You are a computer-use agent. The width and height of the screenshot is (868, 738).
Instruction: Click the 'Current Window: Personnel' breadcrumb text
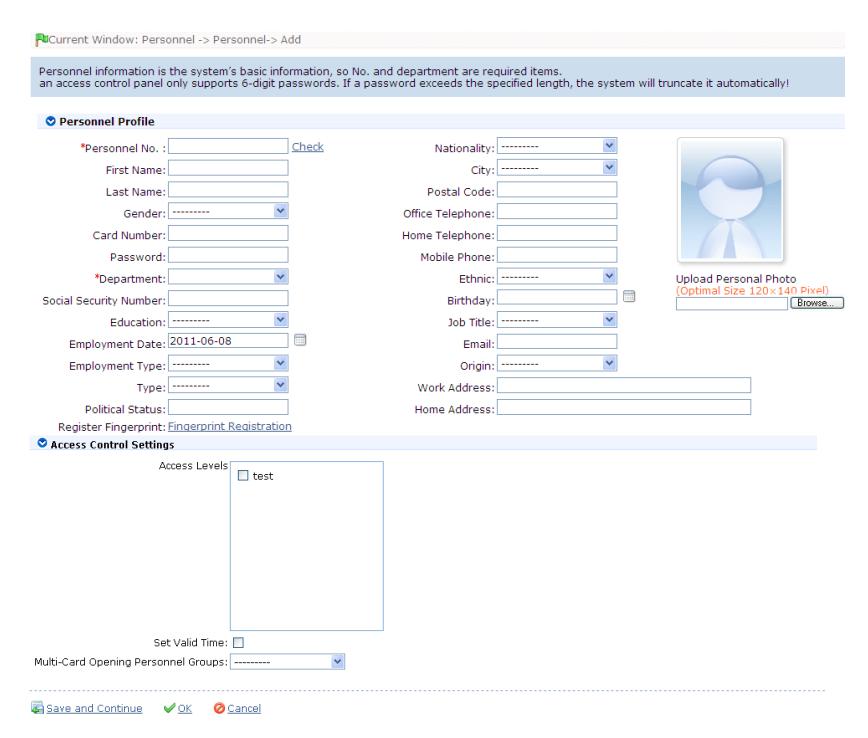[x=122, y=39]
